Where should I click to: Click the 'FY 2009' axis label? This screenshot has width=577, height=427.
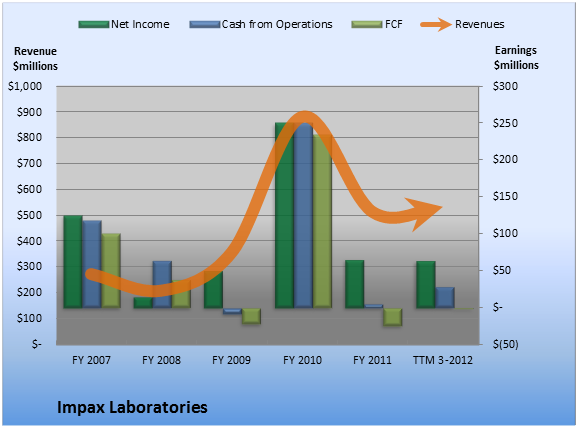click(231, 360)
